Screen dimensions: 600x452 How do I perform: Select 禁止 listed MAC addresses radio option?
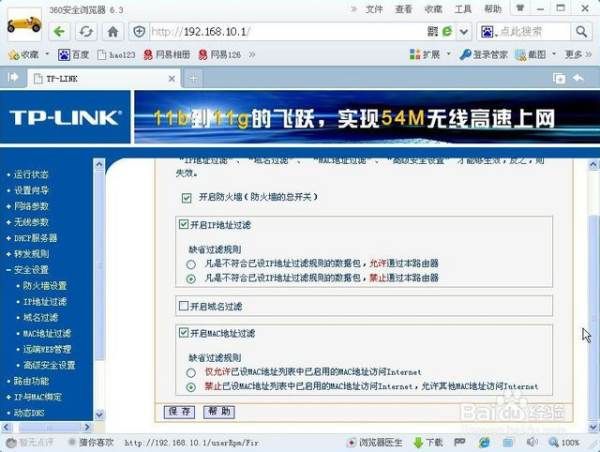(x=191, y=387)
